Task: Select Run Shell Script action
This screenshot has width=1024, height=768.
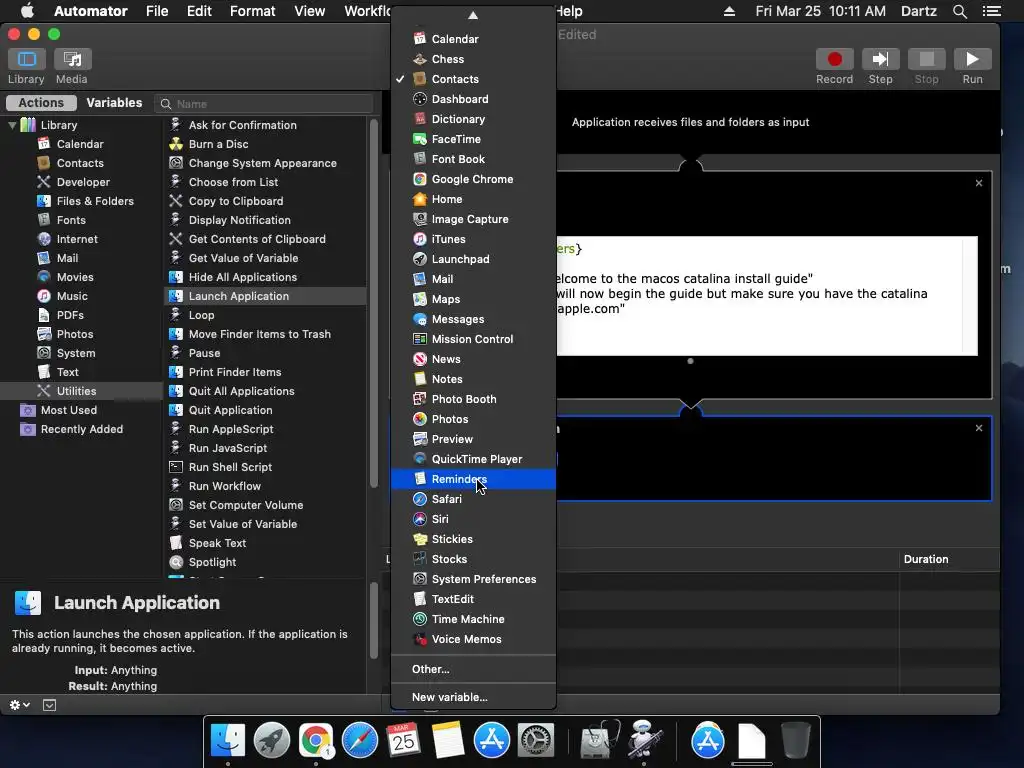Action: point(230,467)
